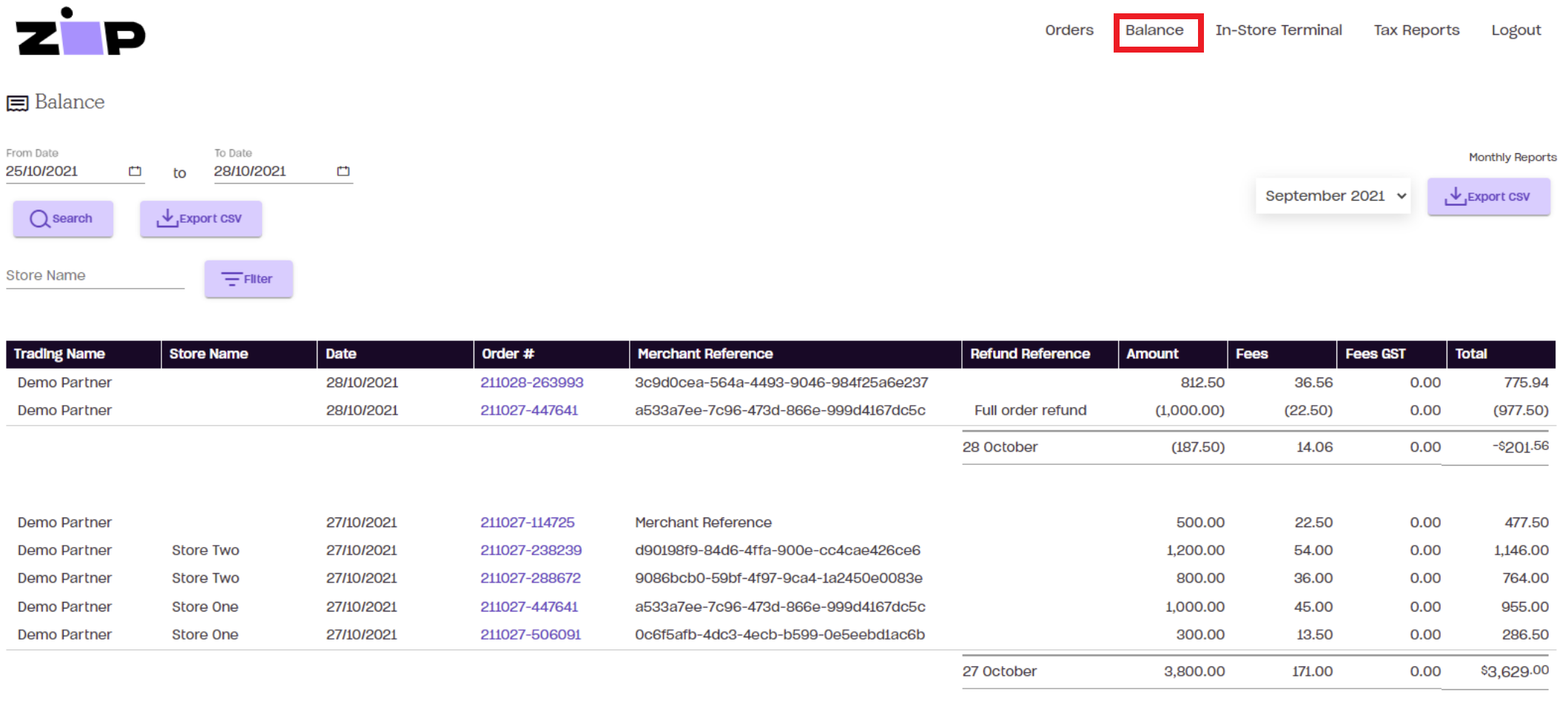
Task: Select the 27 October subtotal label
Action: 999,671
